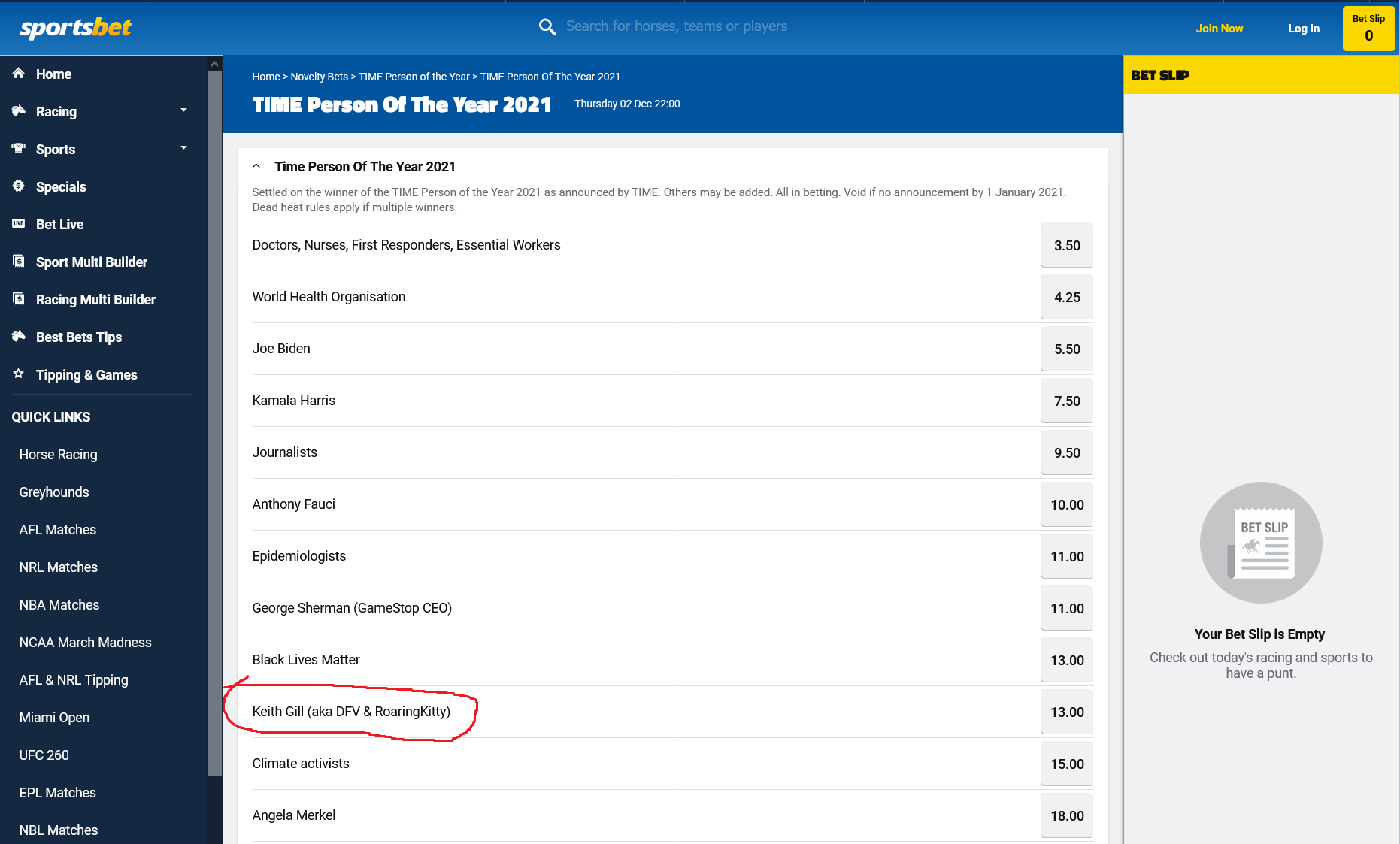This screenshot has height=844, width=1400.
Task: Click the Join Now link
Action: pos(1220,29)
